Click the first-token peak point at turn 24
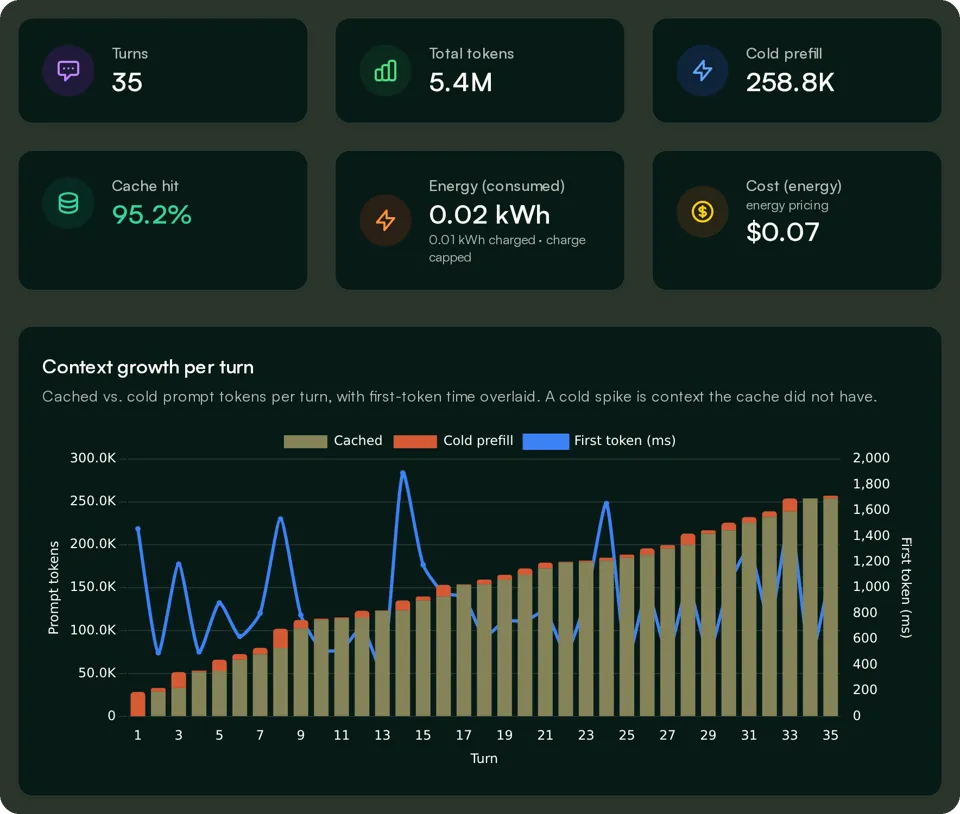The height and width of the screenshot is (814, 960). [x=606, y=504]
